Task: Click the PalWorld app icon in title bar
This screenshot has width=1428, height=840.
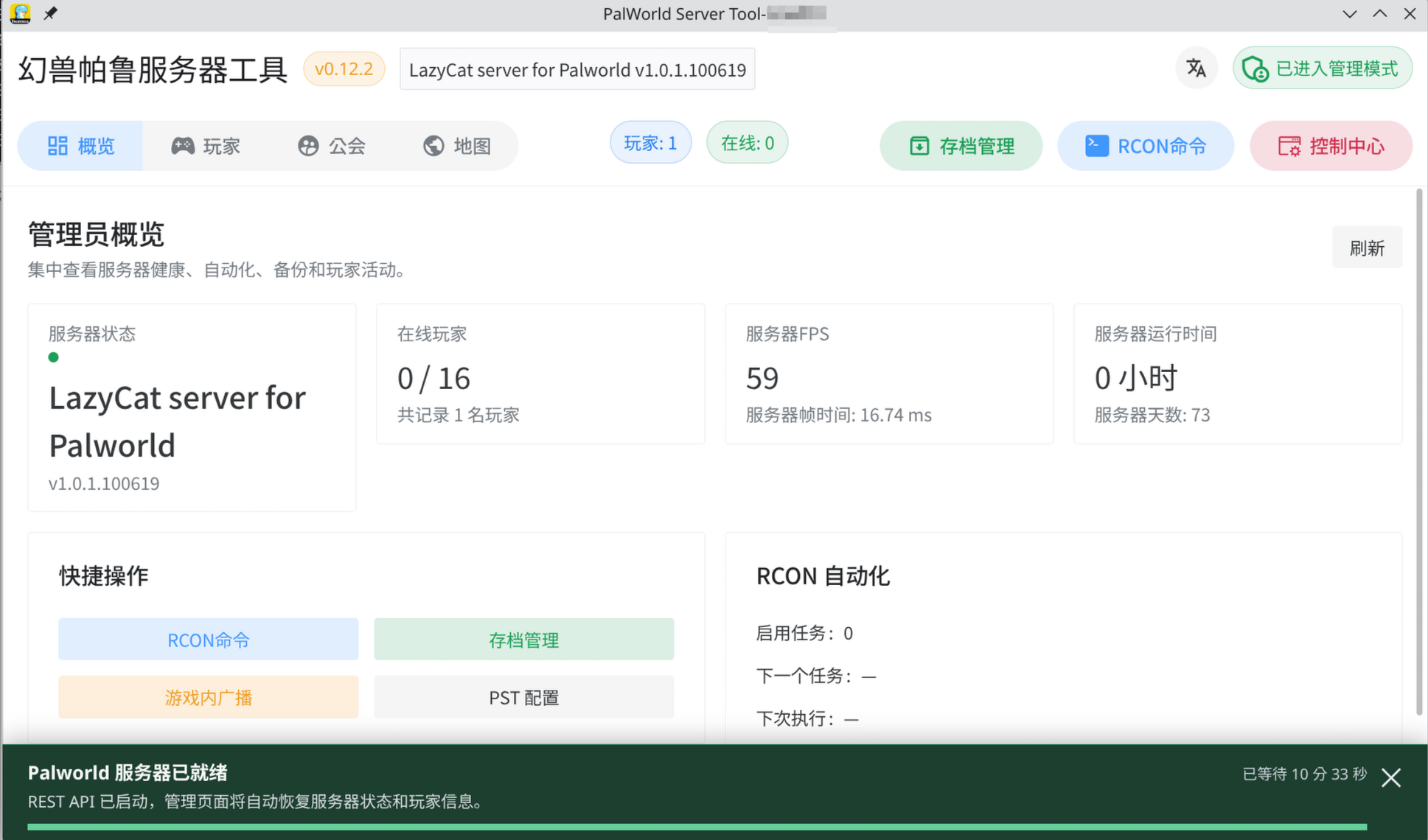Action: point(21,13)
